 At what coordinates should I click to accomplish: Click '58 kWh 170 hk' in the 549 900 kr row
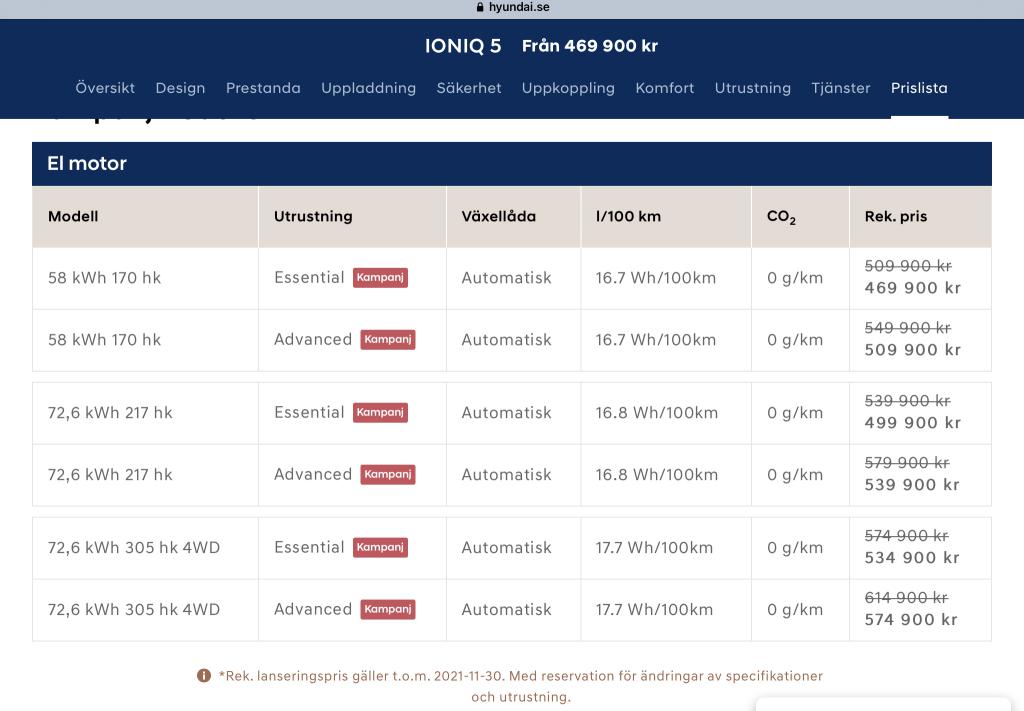[x=104, y=340]
